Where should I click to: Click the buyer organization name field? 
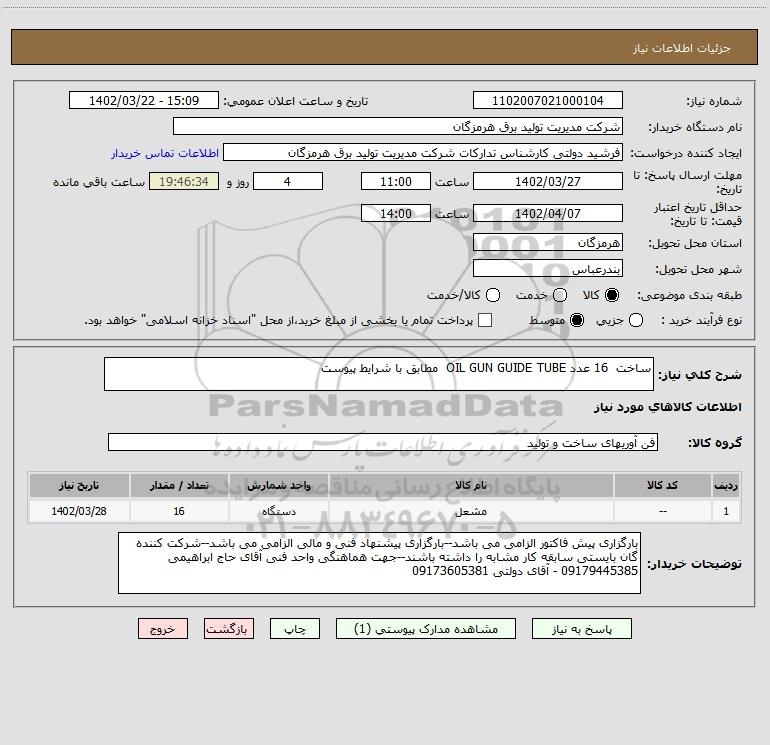pyautogui.click(x=398, y=126)
